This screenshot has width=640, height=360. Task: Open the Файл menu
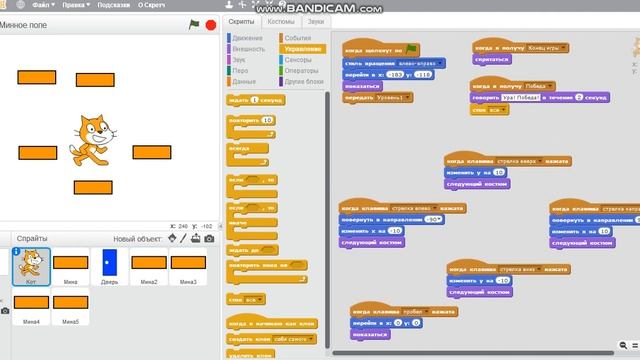coord(43,5)
